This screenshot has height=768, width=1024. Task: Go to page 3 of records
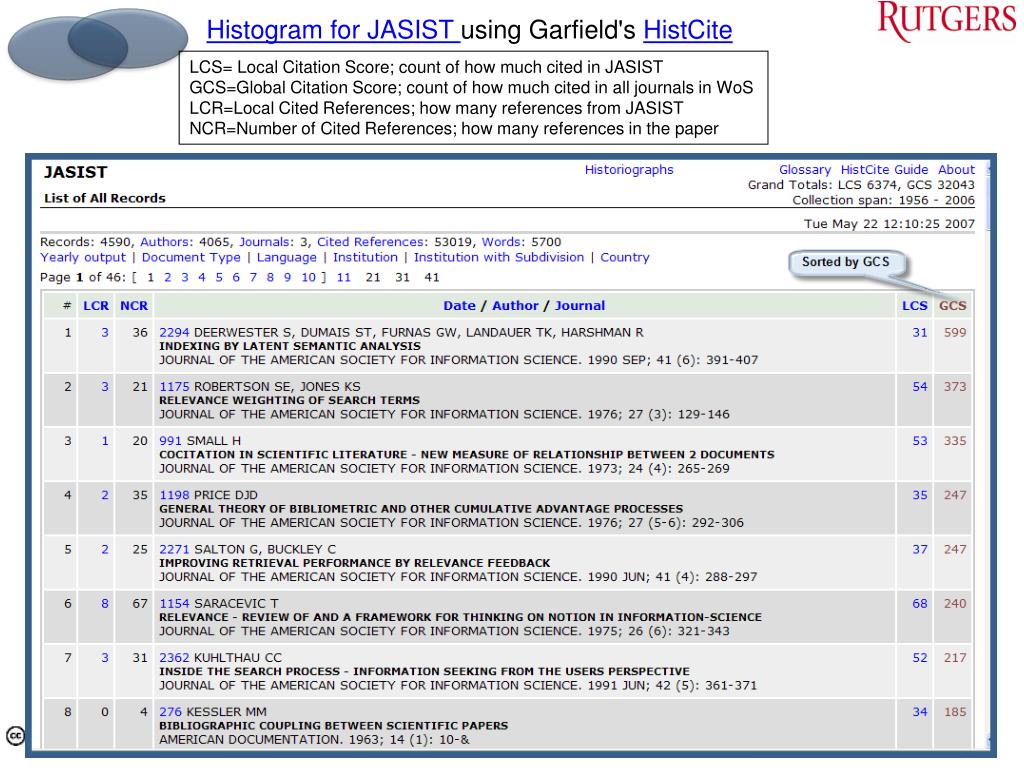(x=185, y=278)
